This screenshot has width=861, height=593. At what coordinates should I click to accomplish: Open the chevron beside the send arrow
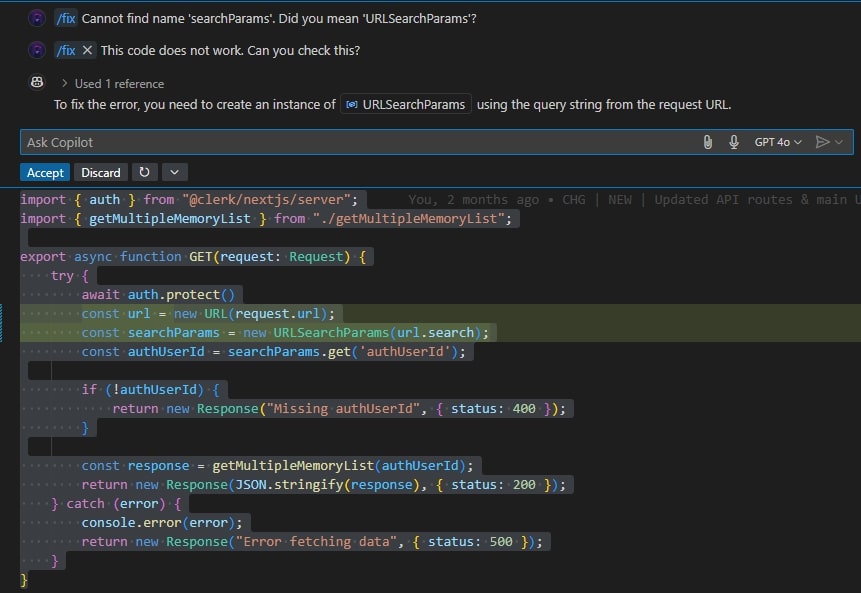pyautogui.click(x=839, y=142)
